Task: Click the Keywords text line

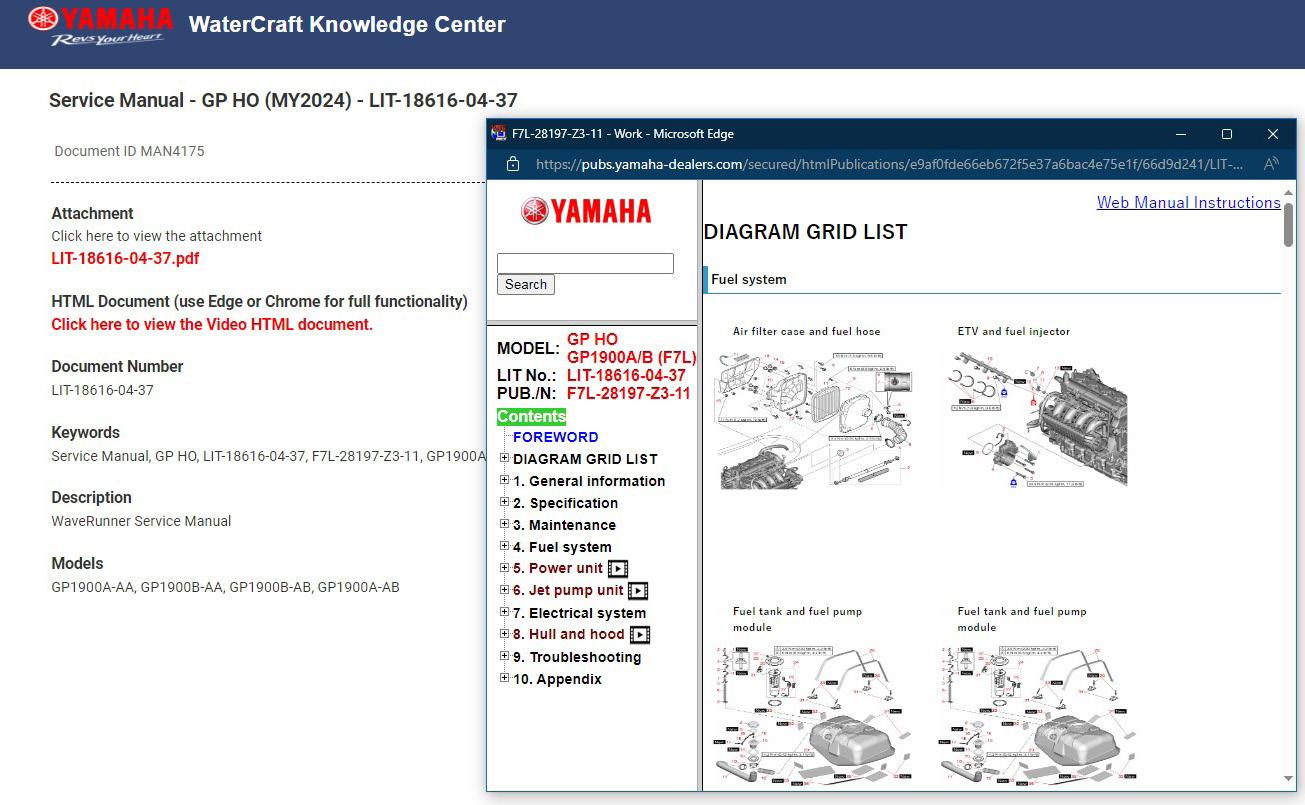Action: pyautogui.click(x=268, y=456)
